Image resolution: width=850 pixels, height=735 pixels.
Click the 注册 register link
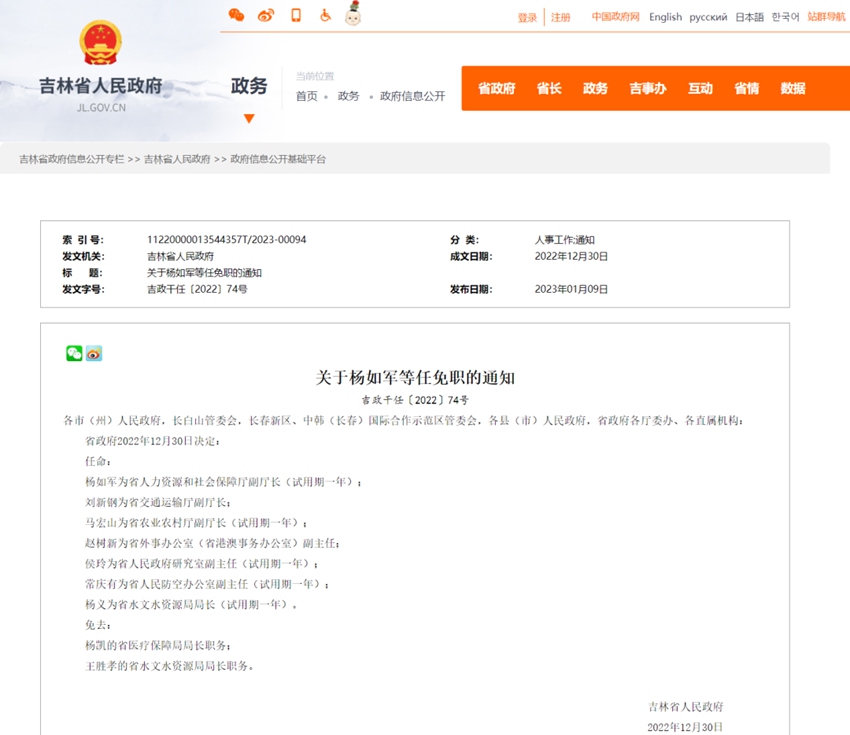[x=561, y=17]
